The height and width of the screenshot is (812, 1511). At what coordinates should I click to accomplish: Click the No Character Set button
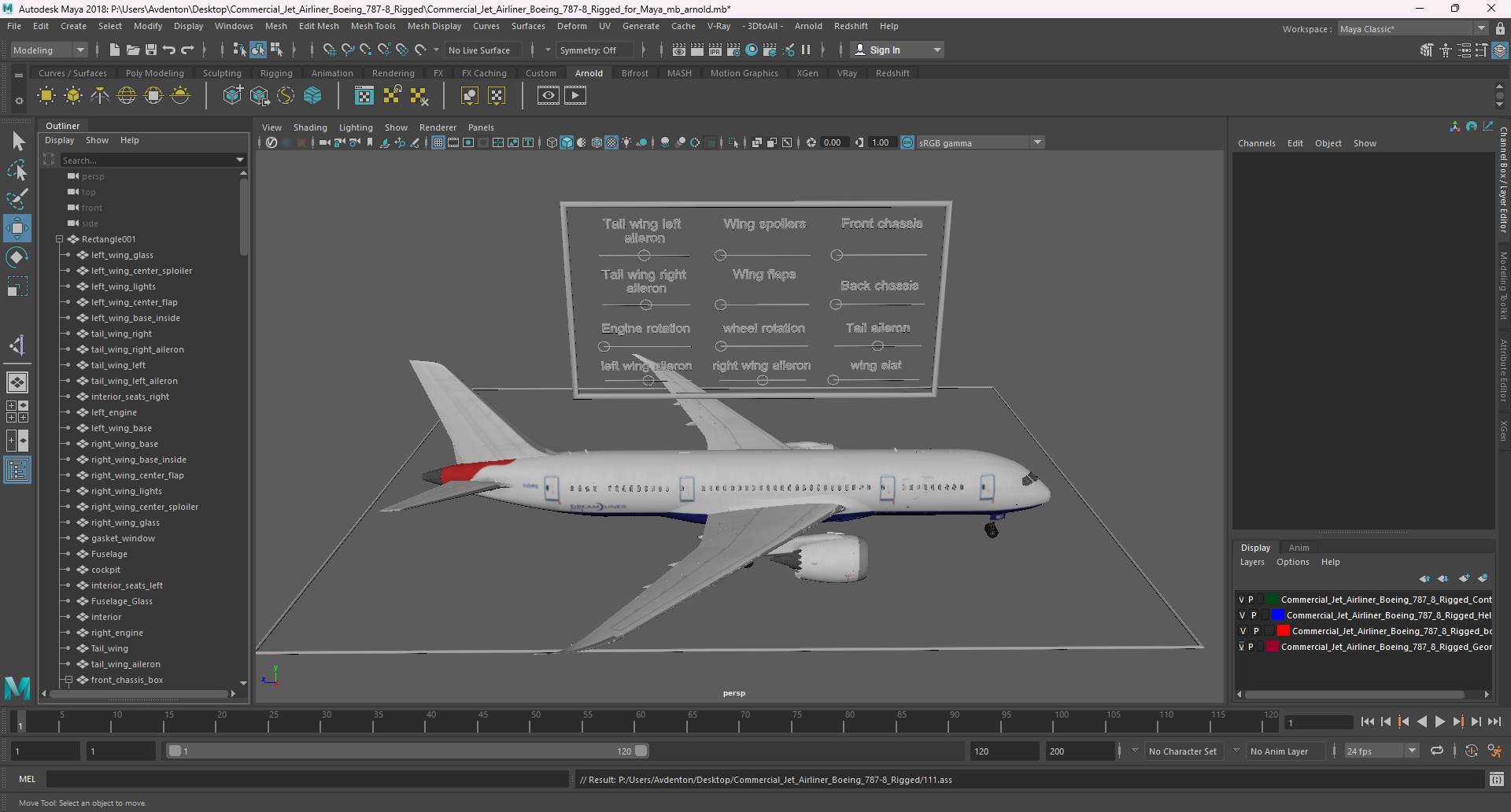[x=1182, y=751]
